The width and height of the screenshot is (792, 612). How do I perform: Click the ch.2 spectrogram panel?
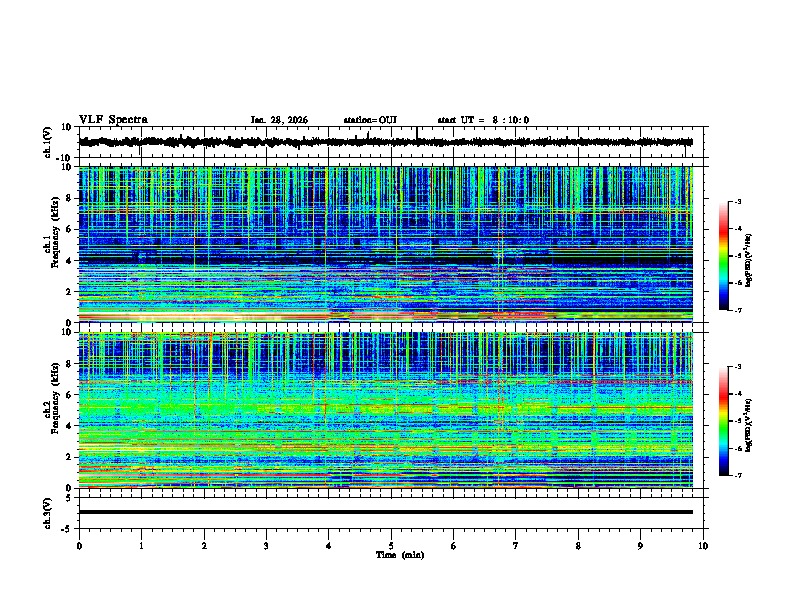click(x=385, y=410)
